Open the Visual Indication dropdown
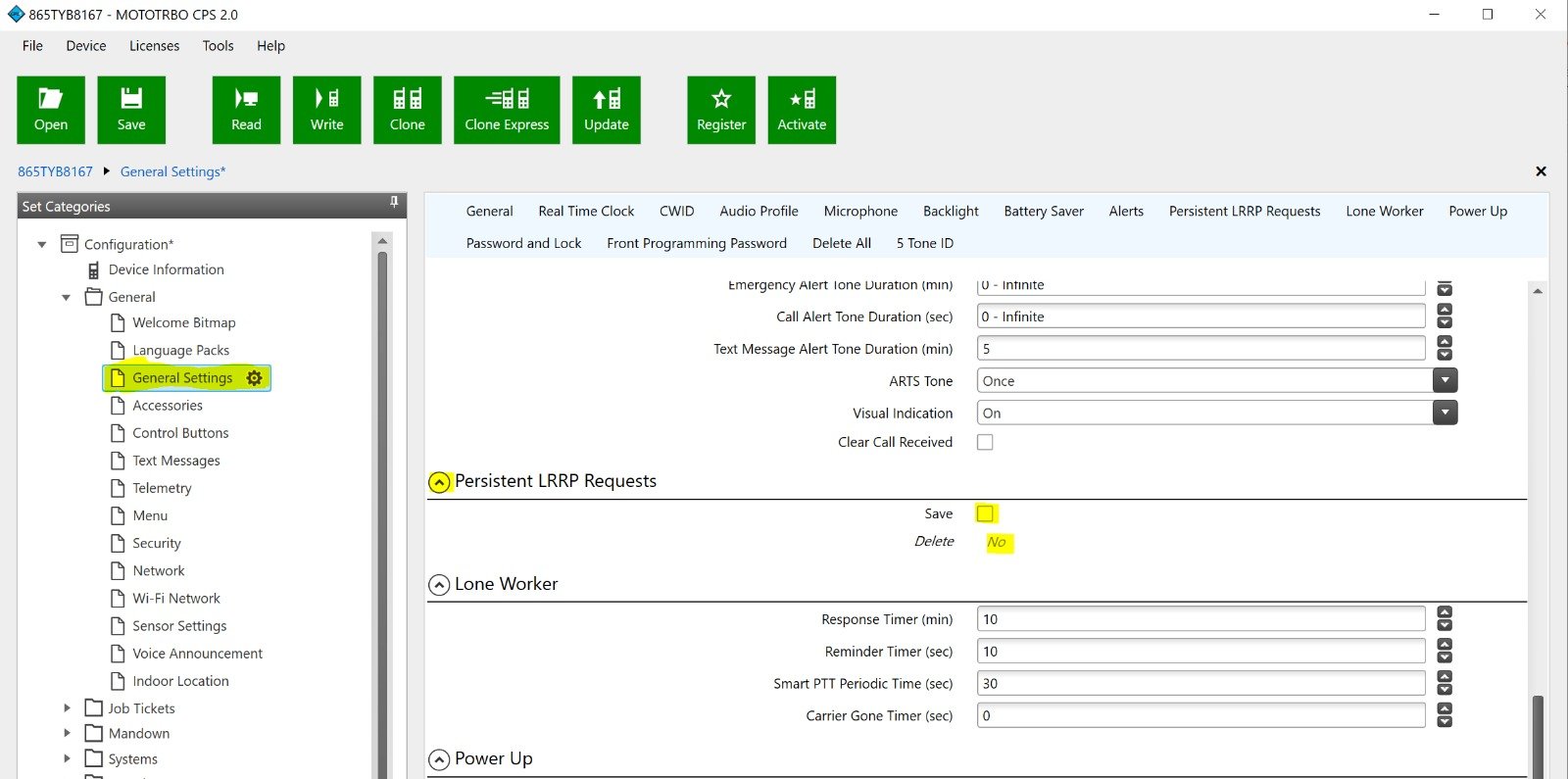This screenshot has width=1568, height=779. pyautogui.click(x=1445, y=413)
